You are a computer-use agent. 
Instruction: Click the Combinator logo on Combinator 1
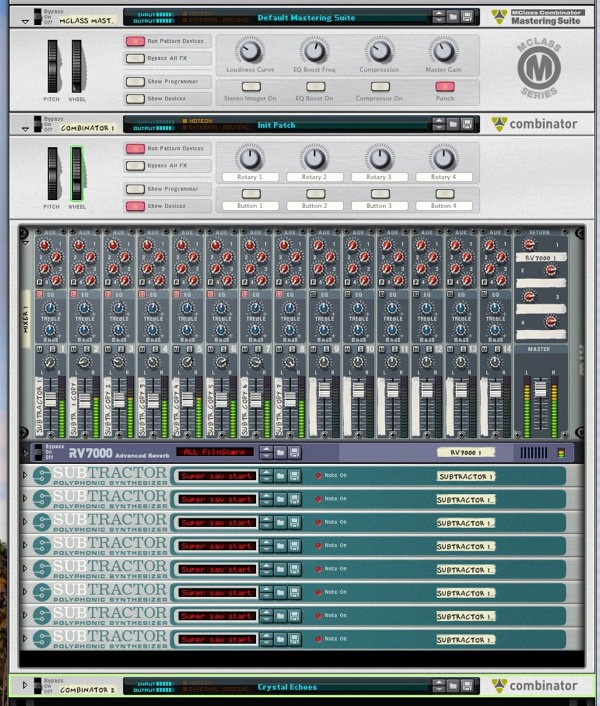click(534, 125)
